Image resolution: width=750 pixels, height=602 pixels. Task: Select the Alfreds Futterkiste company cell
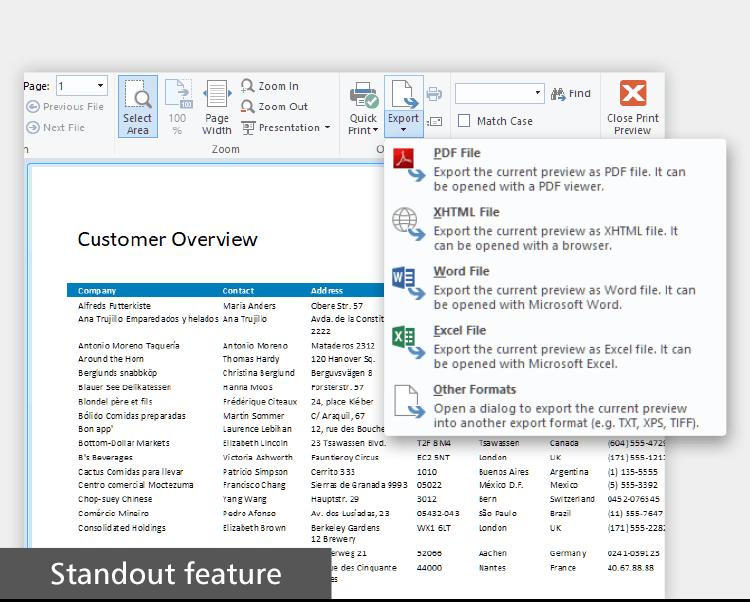click(x=114, y=306)
